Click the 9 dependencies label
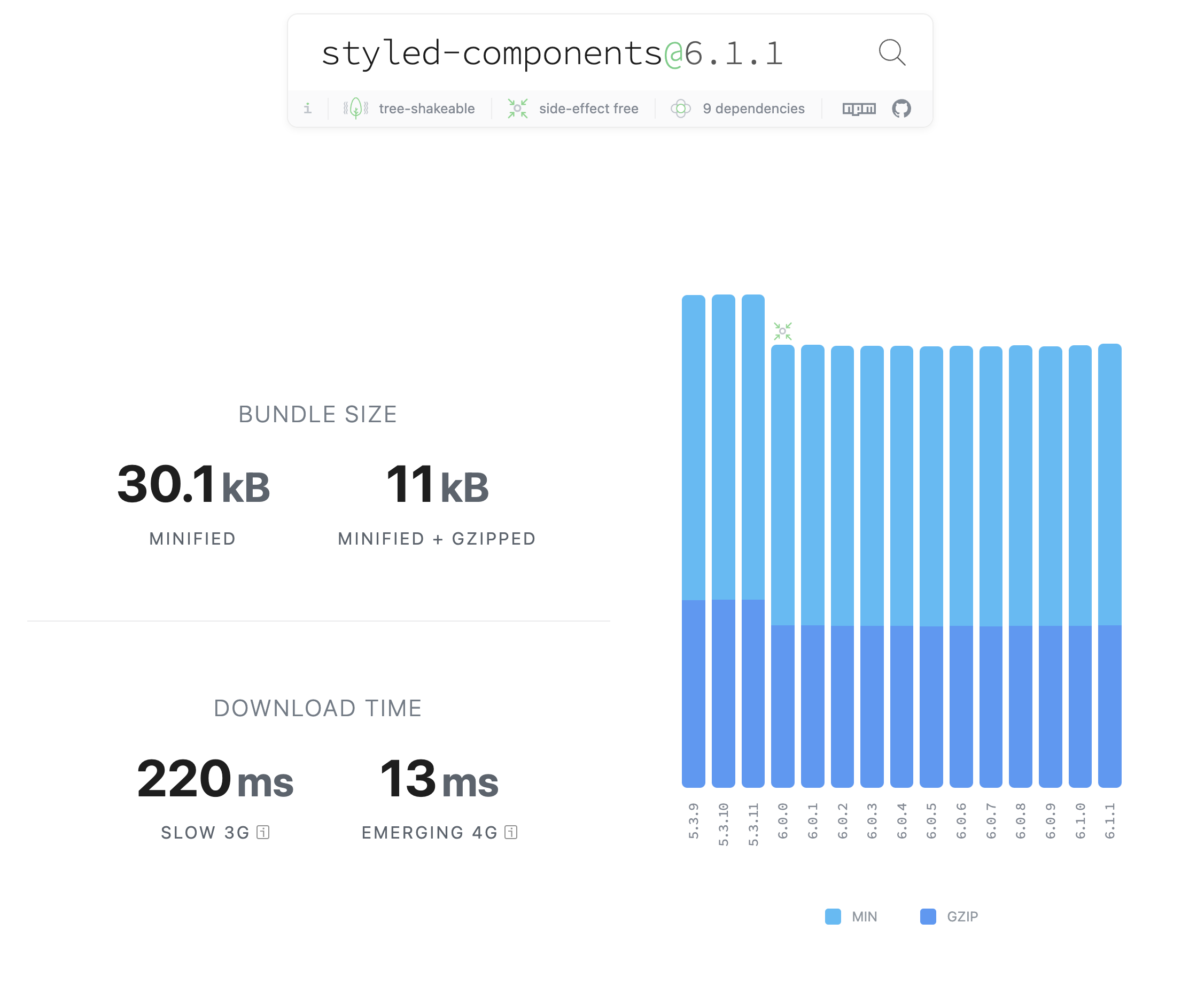 [x=753, y=108]
